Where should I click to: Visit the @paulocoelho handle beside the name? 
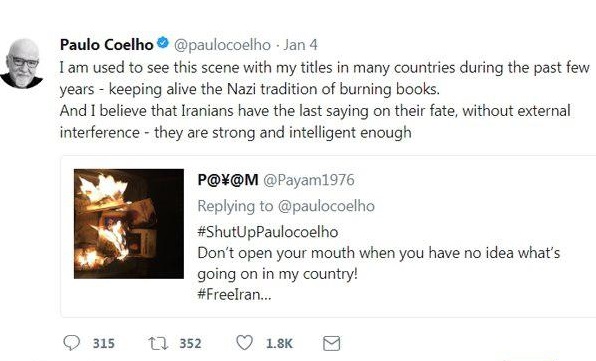tap(222, 45)
